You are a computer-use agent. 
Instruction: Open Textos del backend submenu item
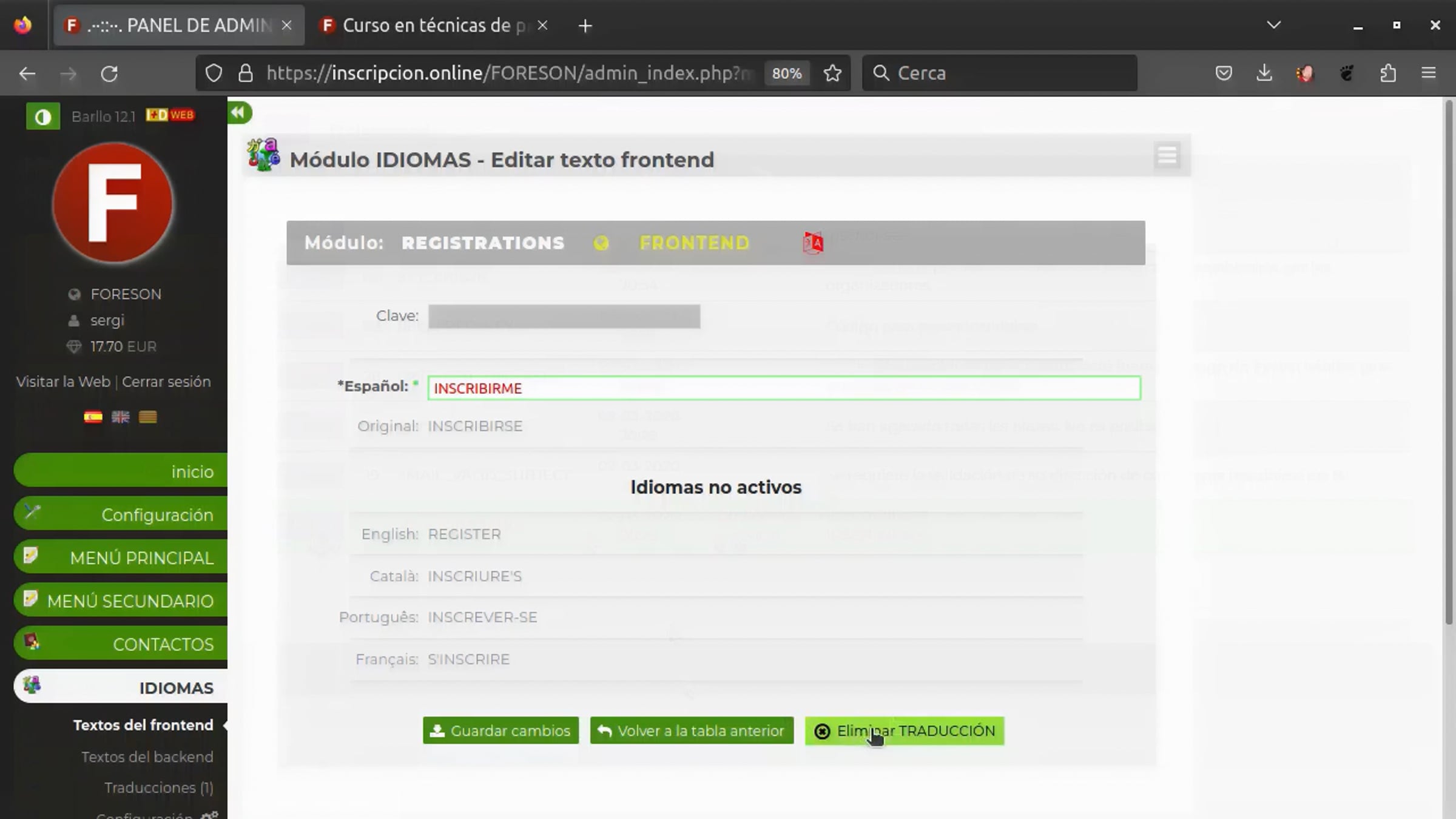[x=147, y=757]
